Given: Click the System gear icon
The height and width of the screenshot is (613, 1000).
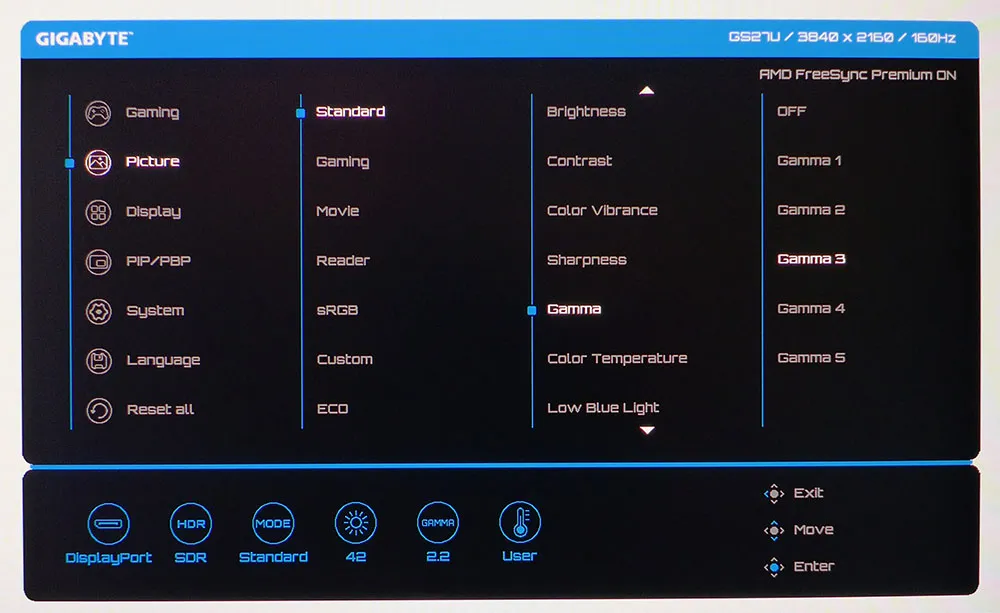Looking at the screenshot, I should (x=98, y=311).
